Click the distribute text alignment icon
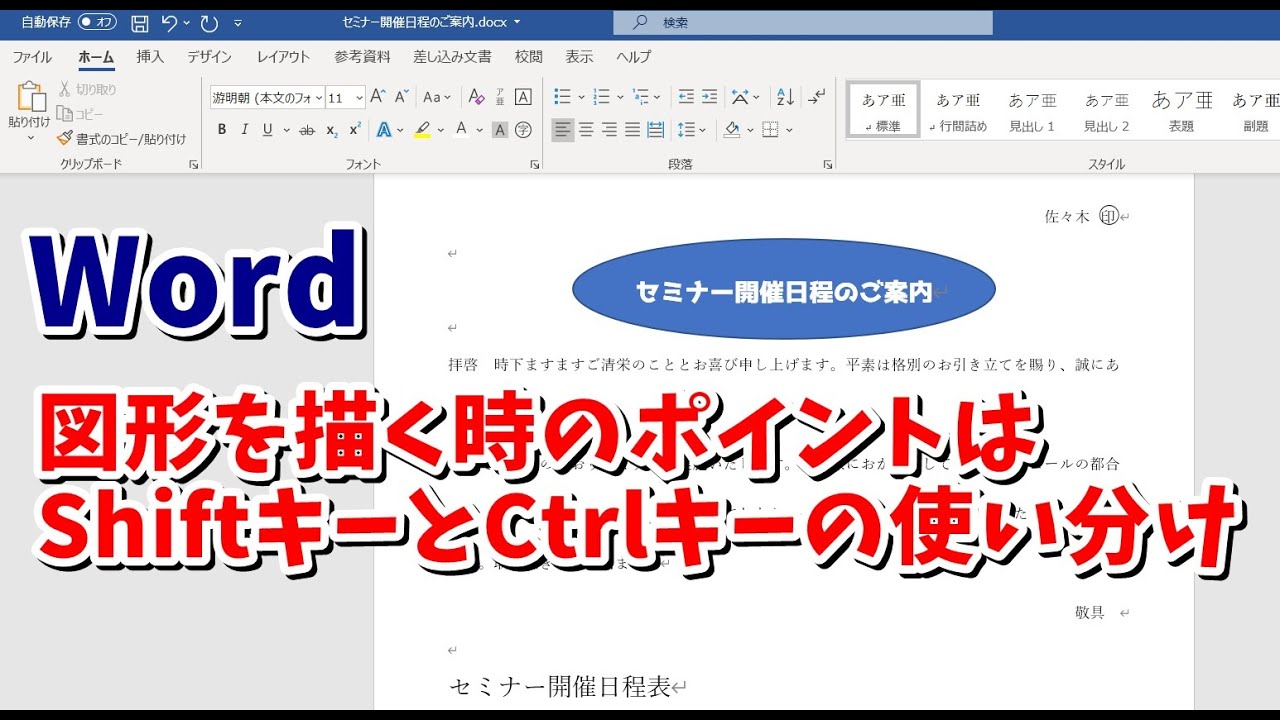1280x720 pixels. click(655, 129)
